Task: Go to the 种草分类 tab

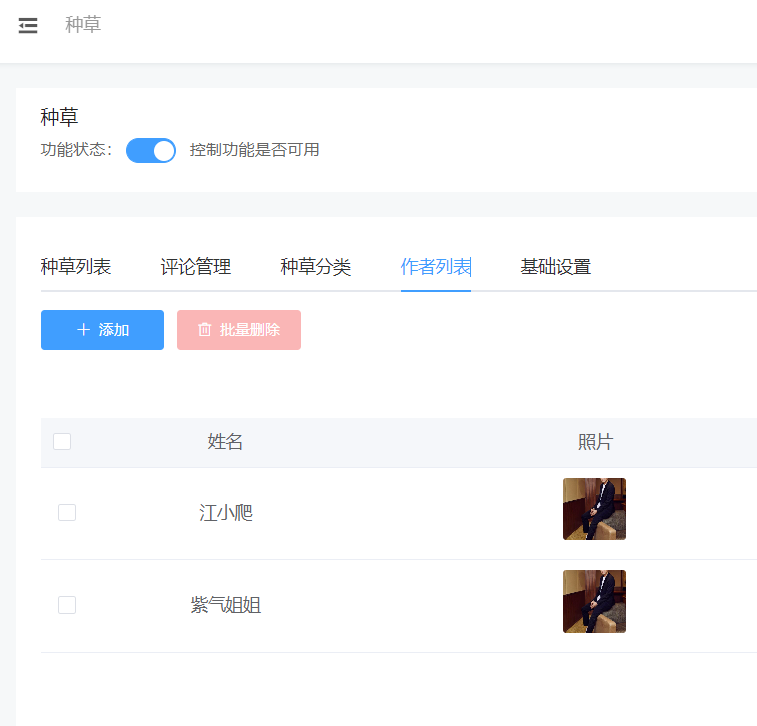Action: point(316,267)
